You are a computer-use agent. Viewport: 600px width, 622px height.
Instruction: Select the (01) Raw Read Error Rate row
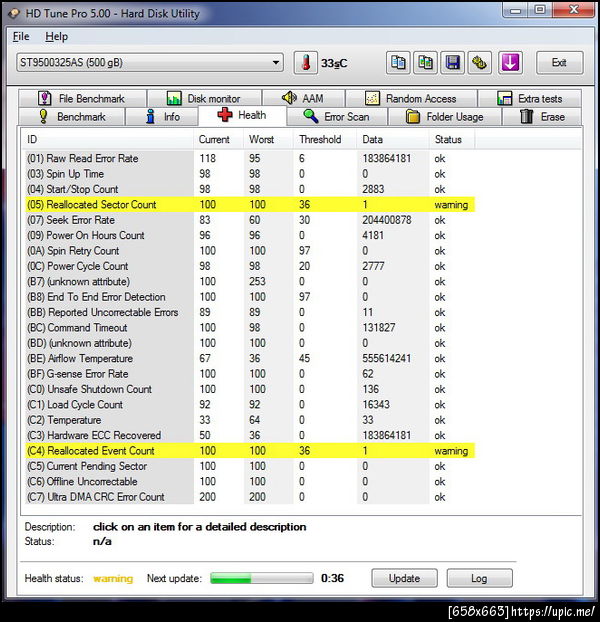(x=250, y=158)
